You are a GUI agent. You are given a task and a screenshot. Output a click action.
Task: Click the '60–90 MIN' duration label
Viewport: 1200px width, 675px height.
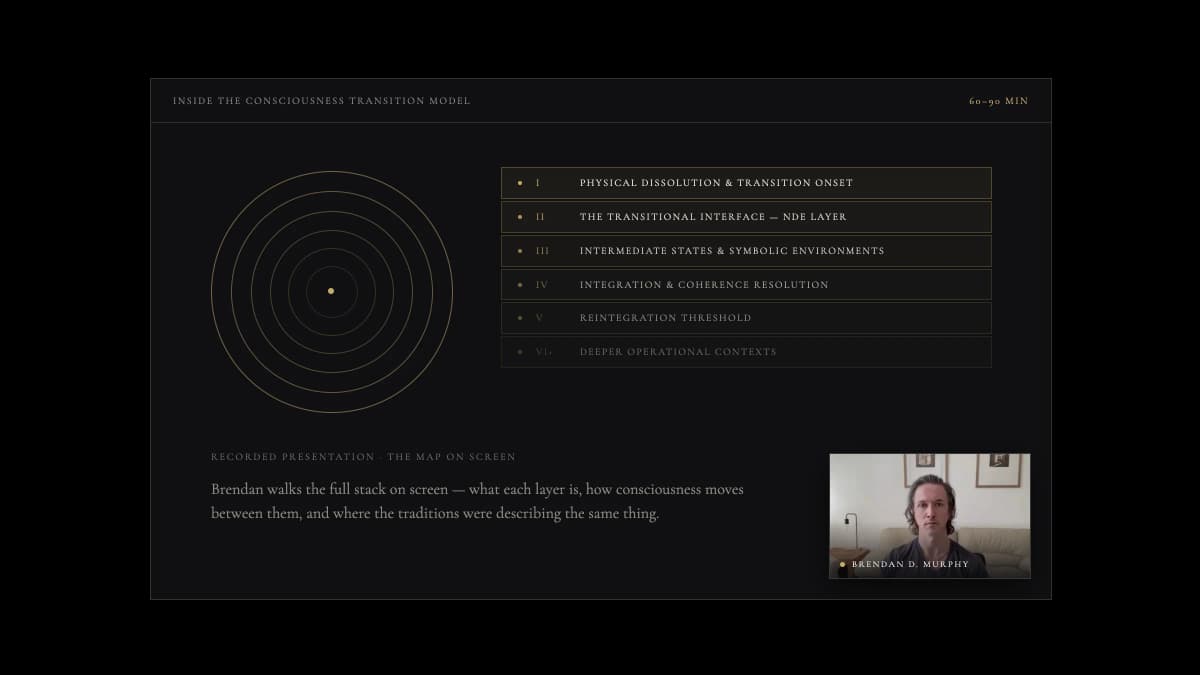click(x=998, y=101)
